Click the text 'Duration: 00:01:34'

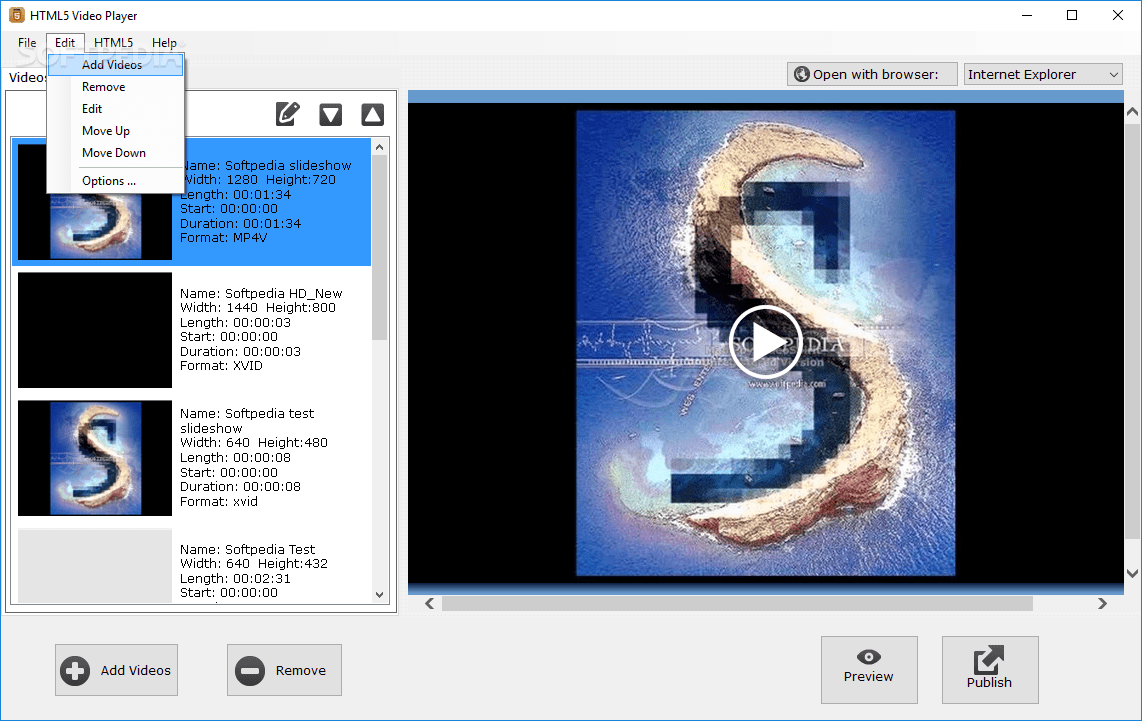coord(240,224)
